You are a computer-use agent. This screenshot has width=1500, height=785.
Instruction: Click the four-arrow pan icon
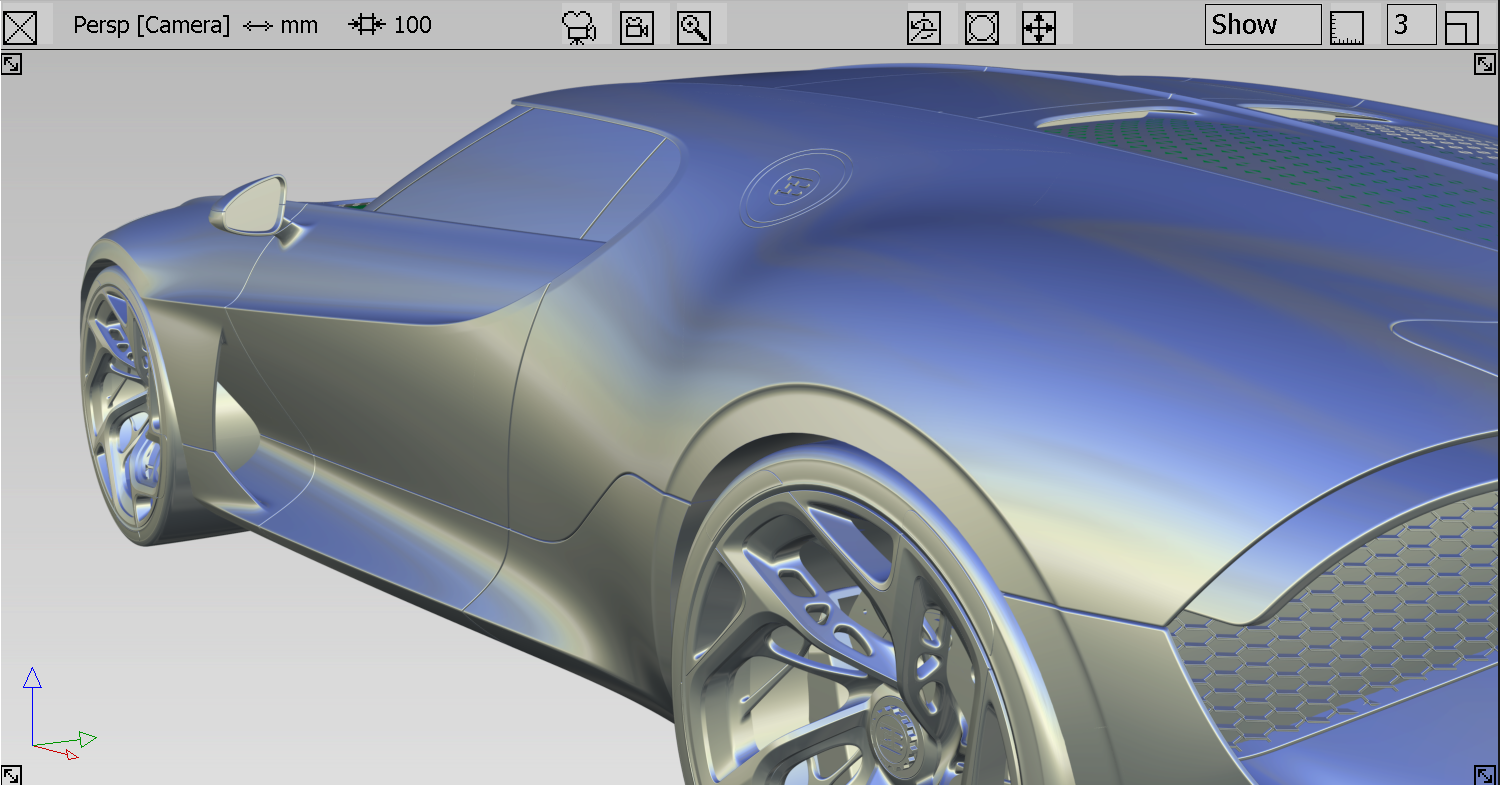coord(1039,28)
